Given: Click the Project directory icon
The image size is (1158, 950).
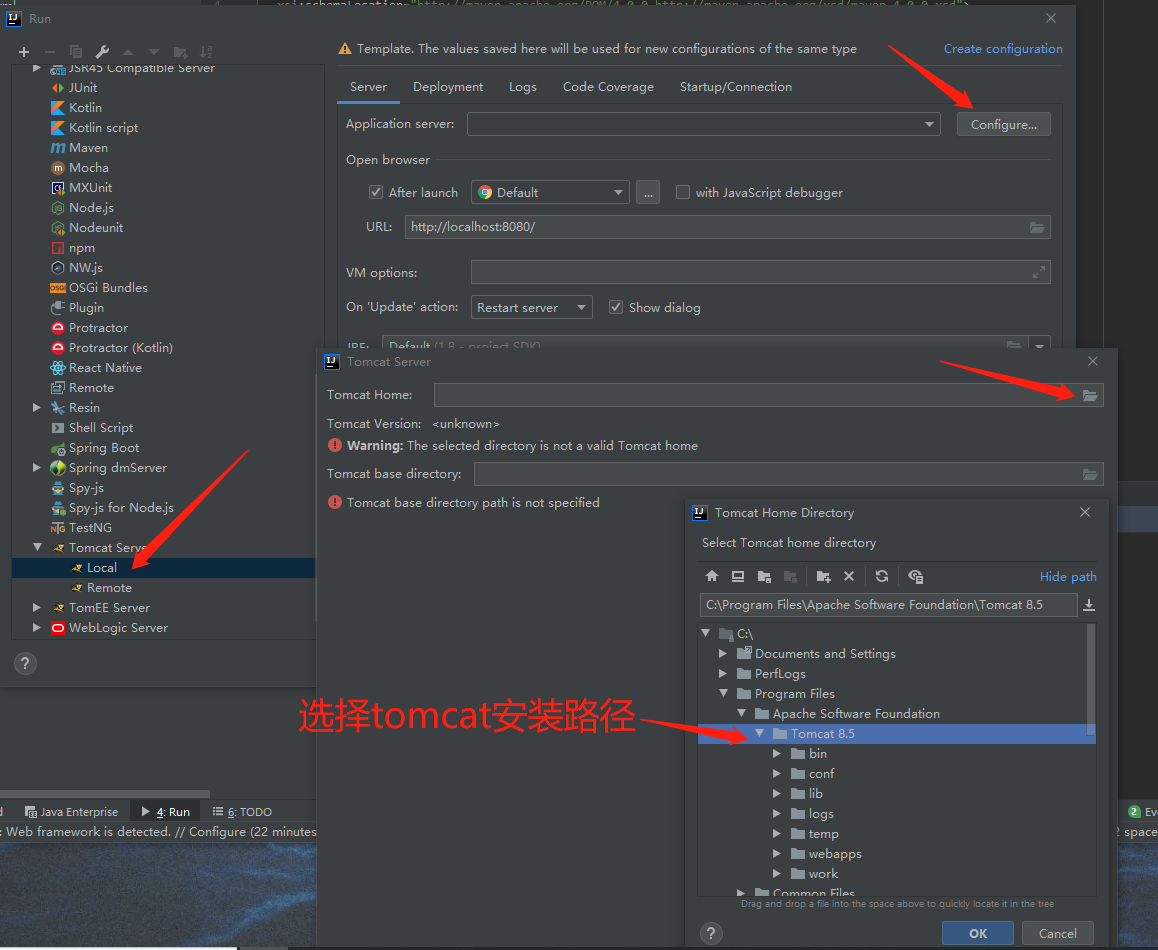Looking at the screenshot, I should coord(764,576).
